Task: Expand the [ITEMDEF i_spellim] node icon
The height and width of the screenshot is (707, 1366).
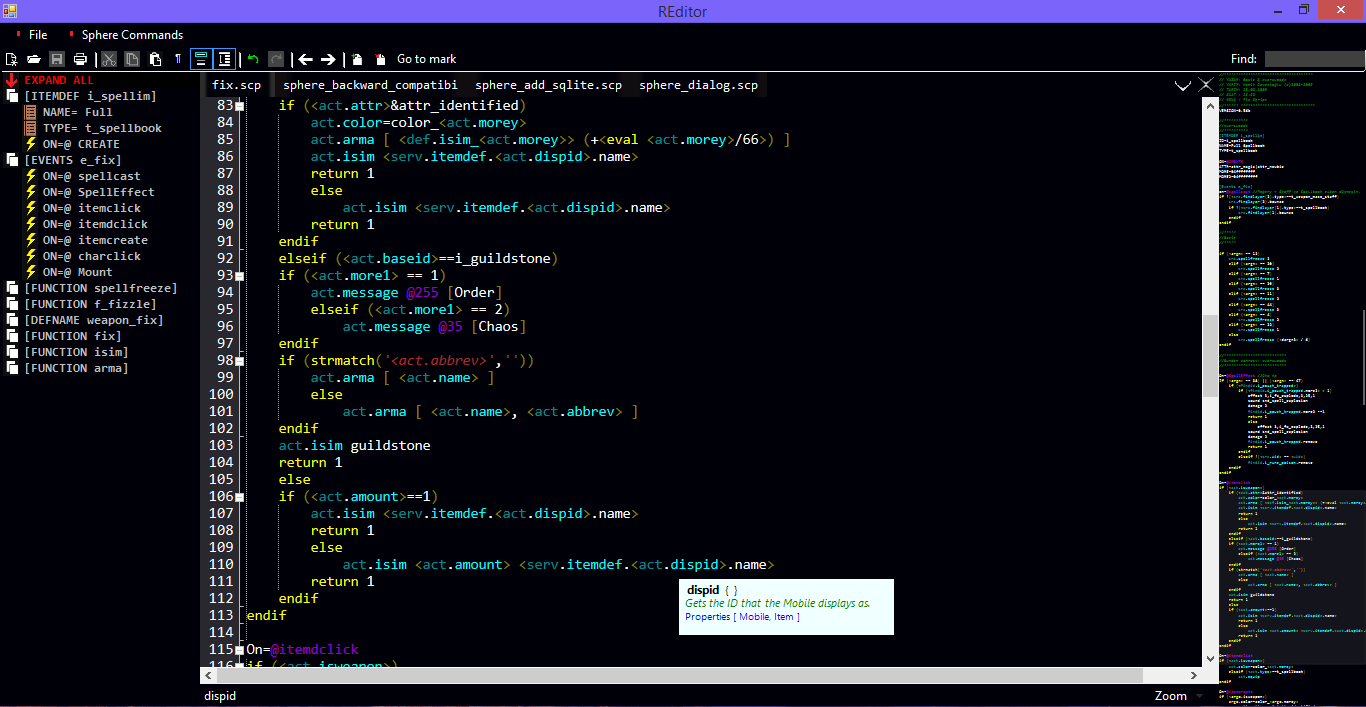Action: [13, 96]
